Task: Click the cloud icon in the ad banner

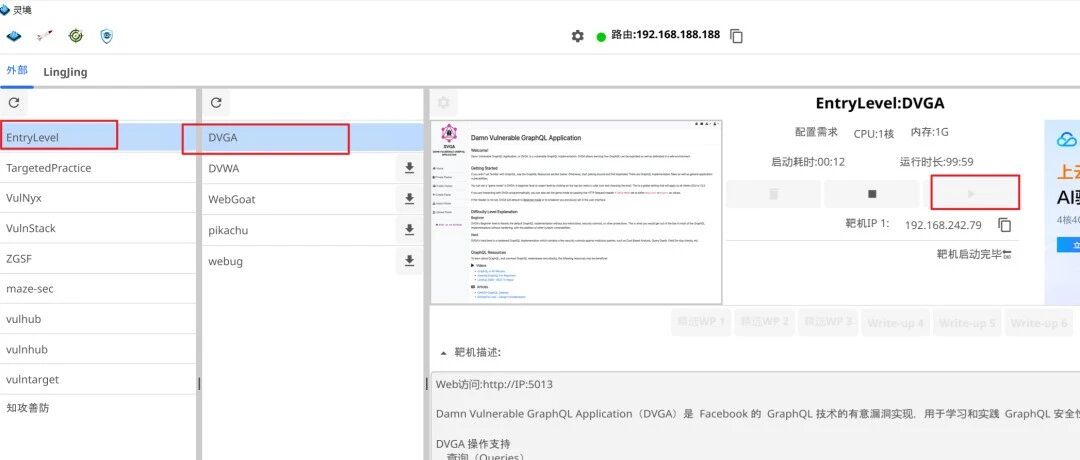Action: point(1067,140)
